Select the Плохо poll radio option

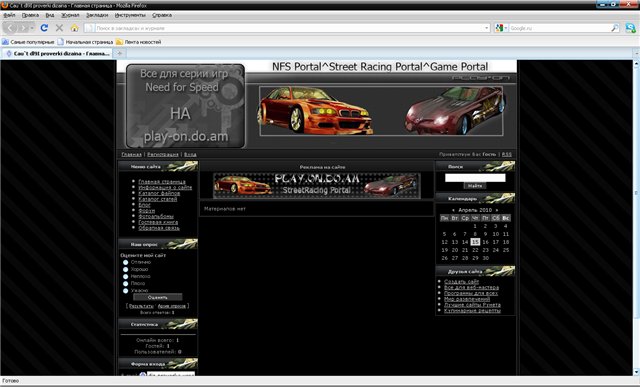tap(126, 283)
